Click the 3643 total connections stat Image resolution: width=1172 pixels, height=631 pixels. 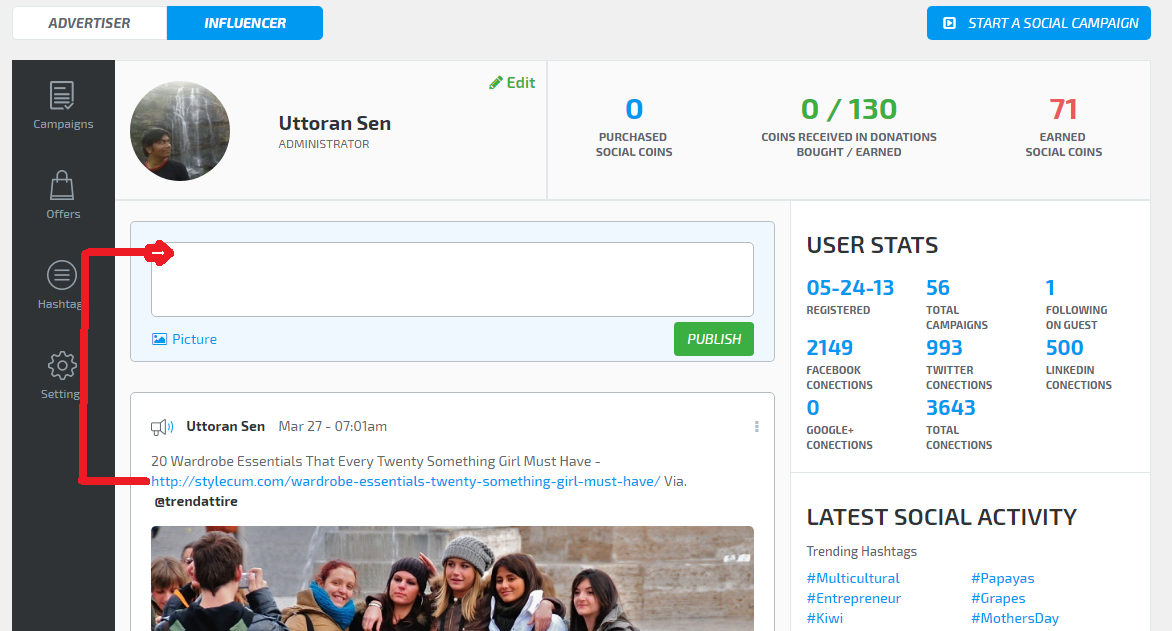(x=951, y=407)
